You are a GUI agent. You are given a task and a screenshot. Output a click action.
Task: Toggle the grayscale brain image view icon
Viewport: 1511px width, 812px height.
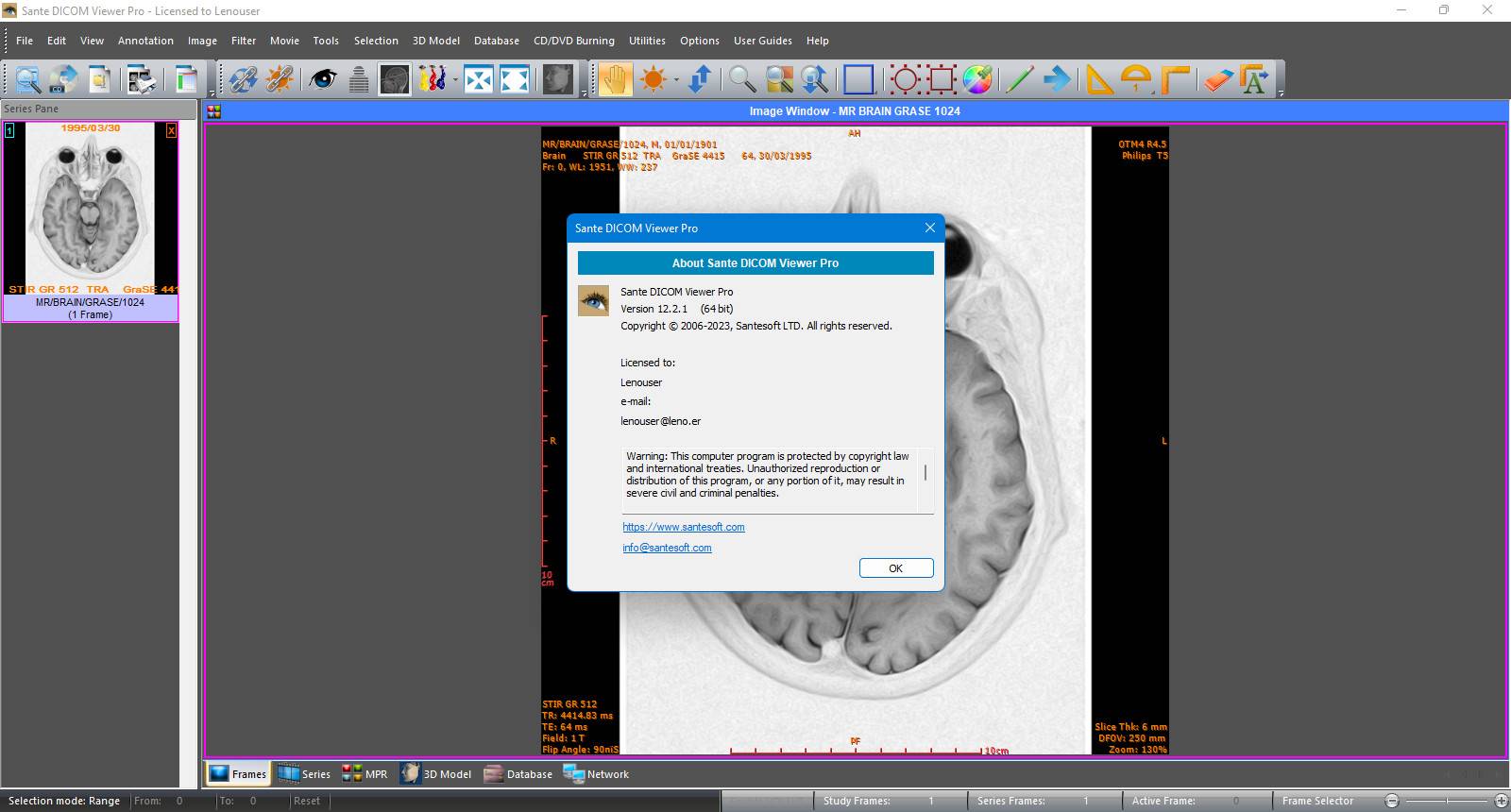coord(395,79)
